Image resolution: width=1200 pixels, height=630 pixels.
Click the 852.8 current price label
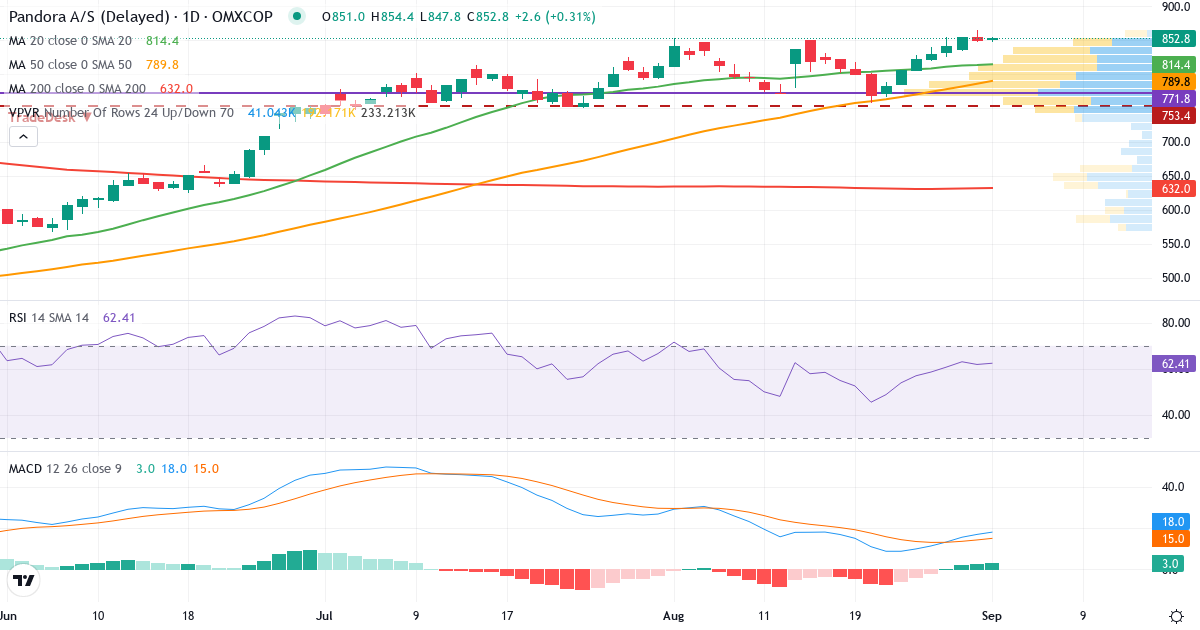[x=1176, y=39]
